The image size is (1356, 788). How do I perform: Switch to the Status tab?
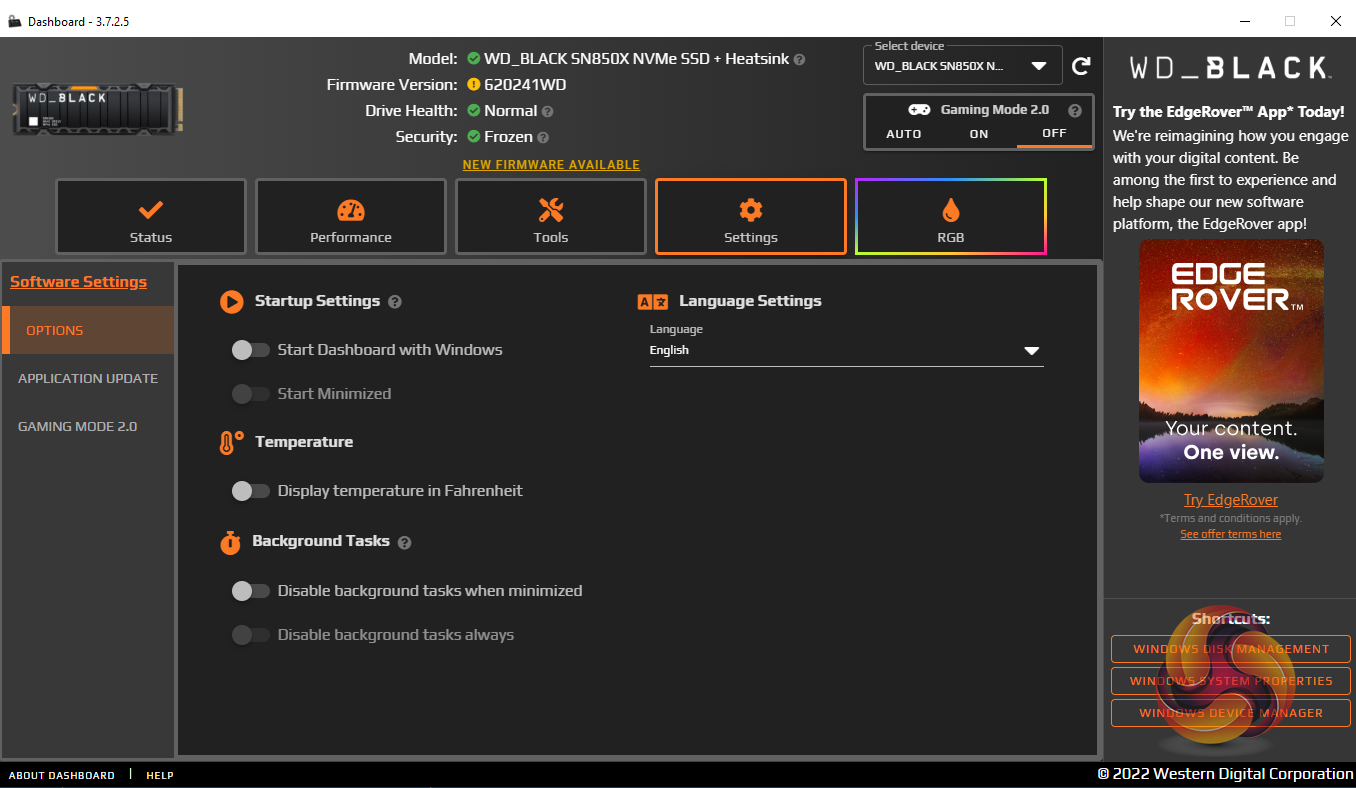coord(151,216)
